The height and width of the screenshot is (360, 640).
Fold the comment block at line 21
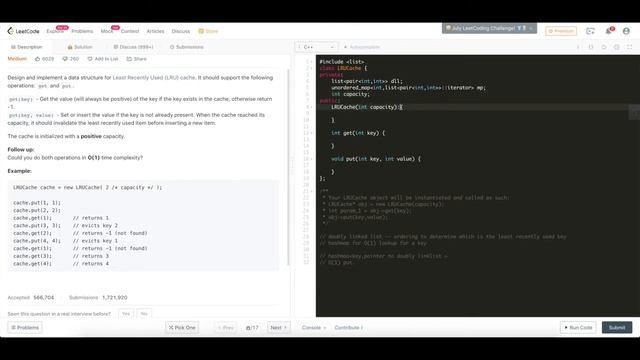(311, 191)
